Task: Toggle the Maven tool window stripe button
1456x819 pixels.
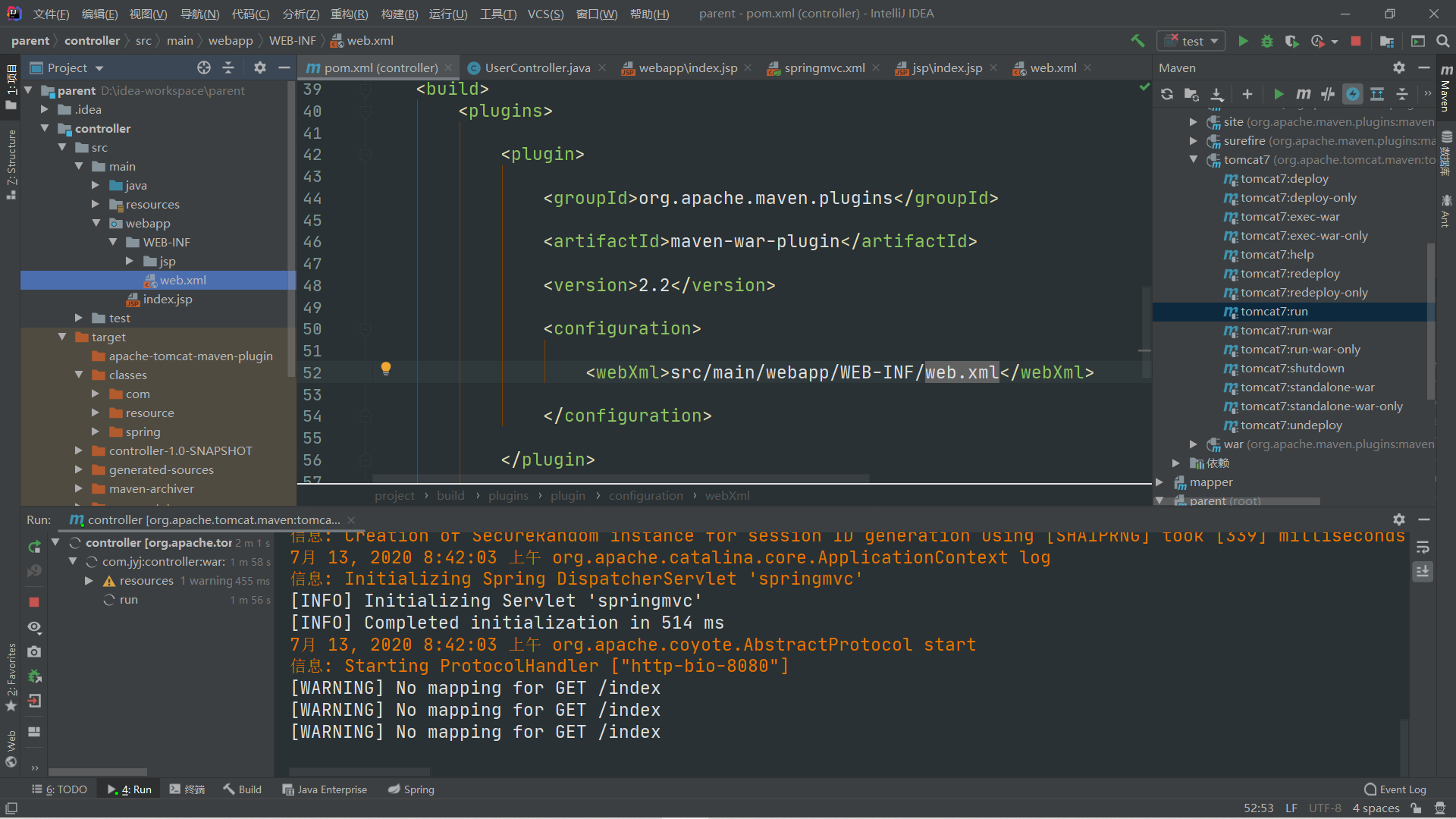Action: [1446, 89]
